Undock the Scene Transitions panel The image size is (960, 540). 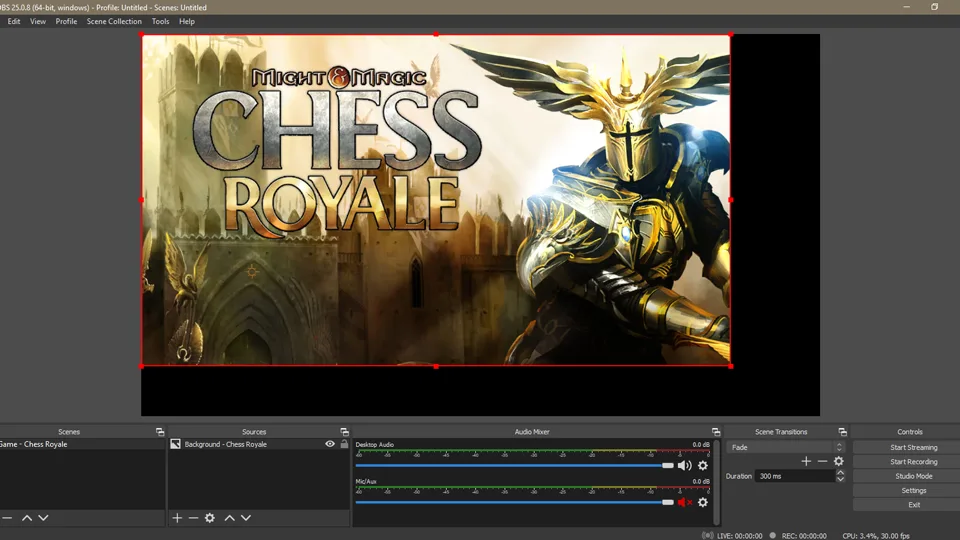coord(842,432)
